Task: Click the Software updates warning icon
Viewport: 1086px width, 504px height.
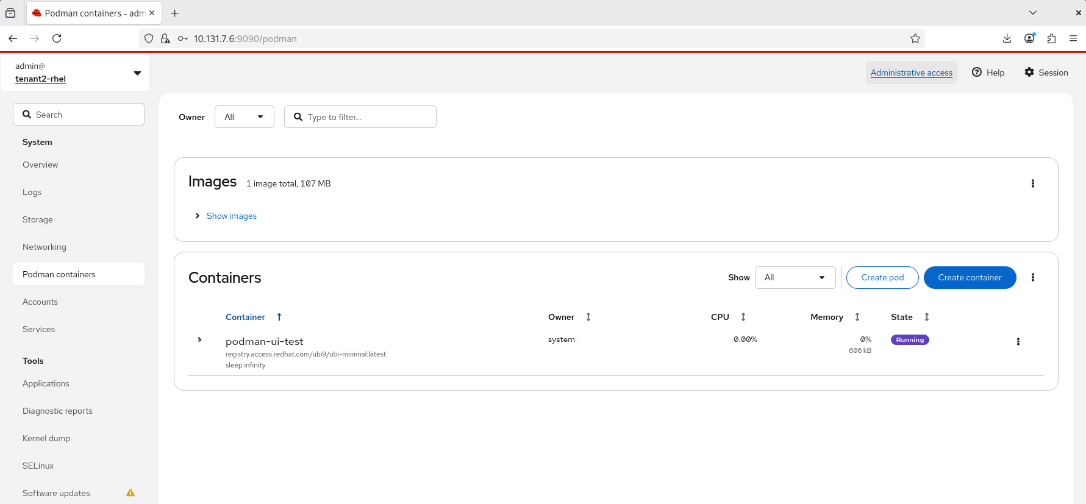Action: coord(130,493)
